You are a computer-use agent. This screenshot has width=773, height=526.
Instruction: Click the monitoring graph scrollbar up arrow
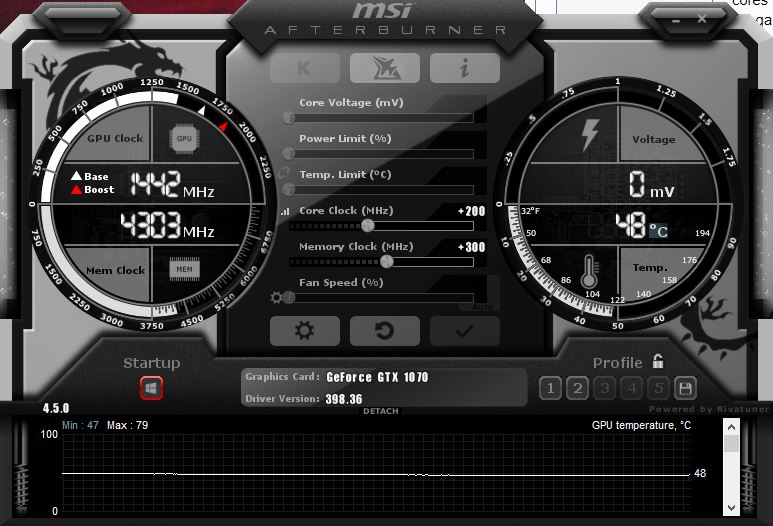point(732,427)
